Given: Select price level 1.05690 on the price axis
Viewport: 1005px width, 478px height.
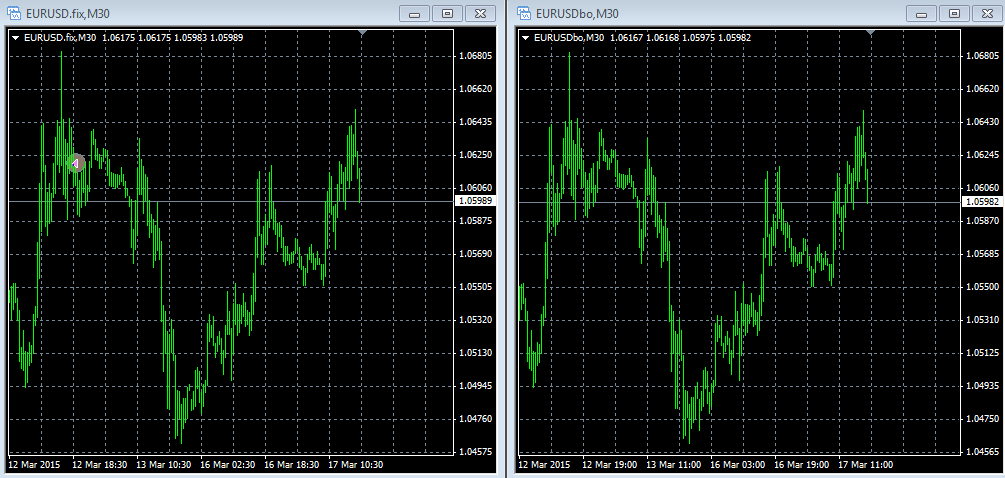Looking at the screenshot, I should click(476, 254).
